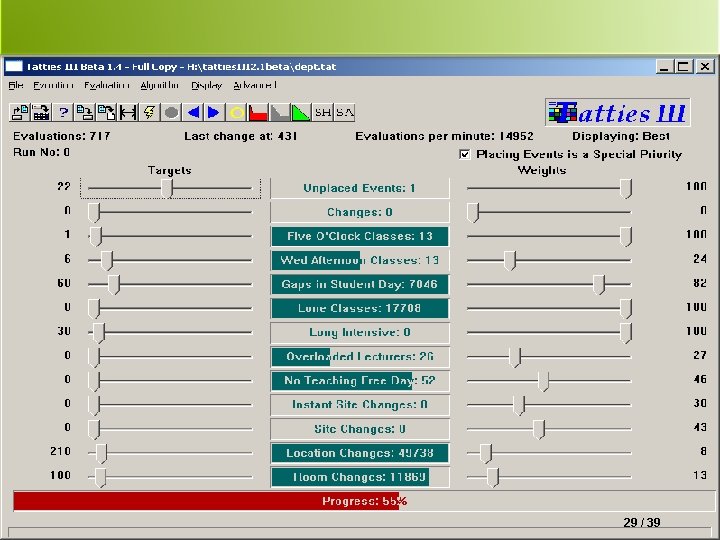The width and height of the screenshot is (720, 540).
Task: Click the Site Changes: 0 button
Action: pyautogui.click(x=360, y=429)
